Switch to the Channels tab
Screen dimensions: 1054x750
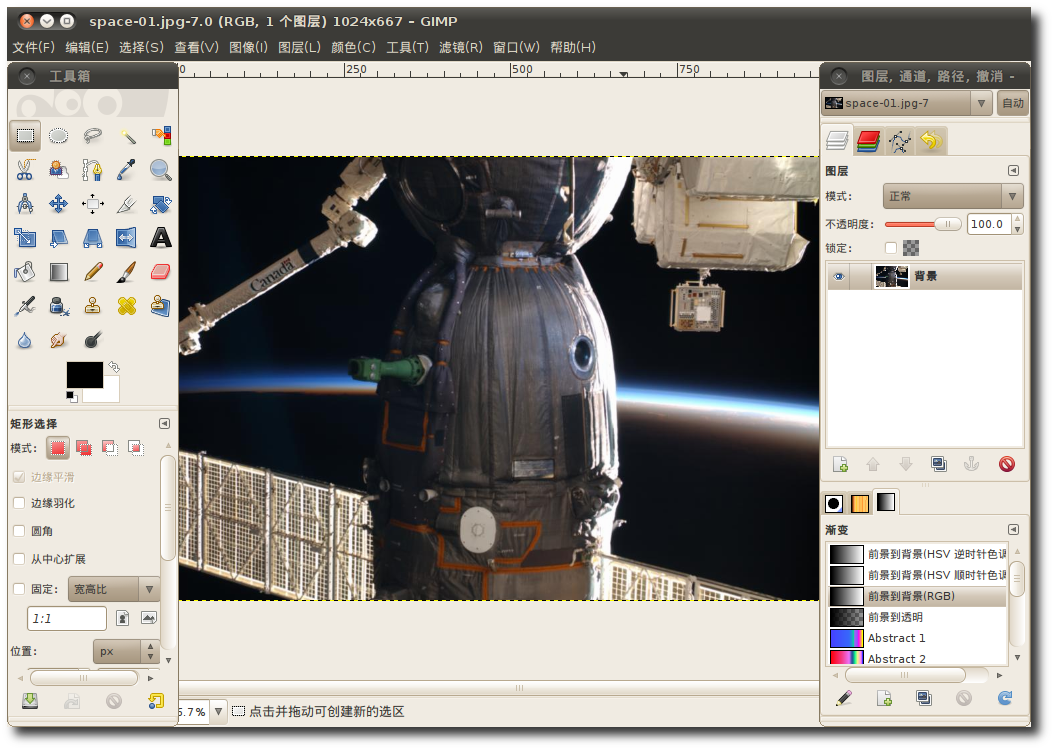pyautogui.click(x=868, y=141)
